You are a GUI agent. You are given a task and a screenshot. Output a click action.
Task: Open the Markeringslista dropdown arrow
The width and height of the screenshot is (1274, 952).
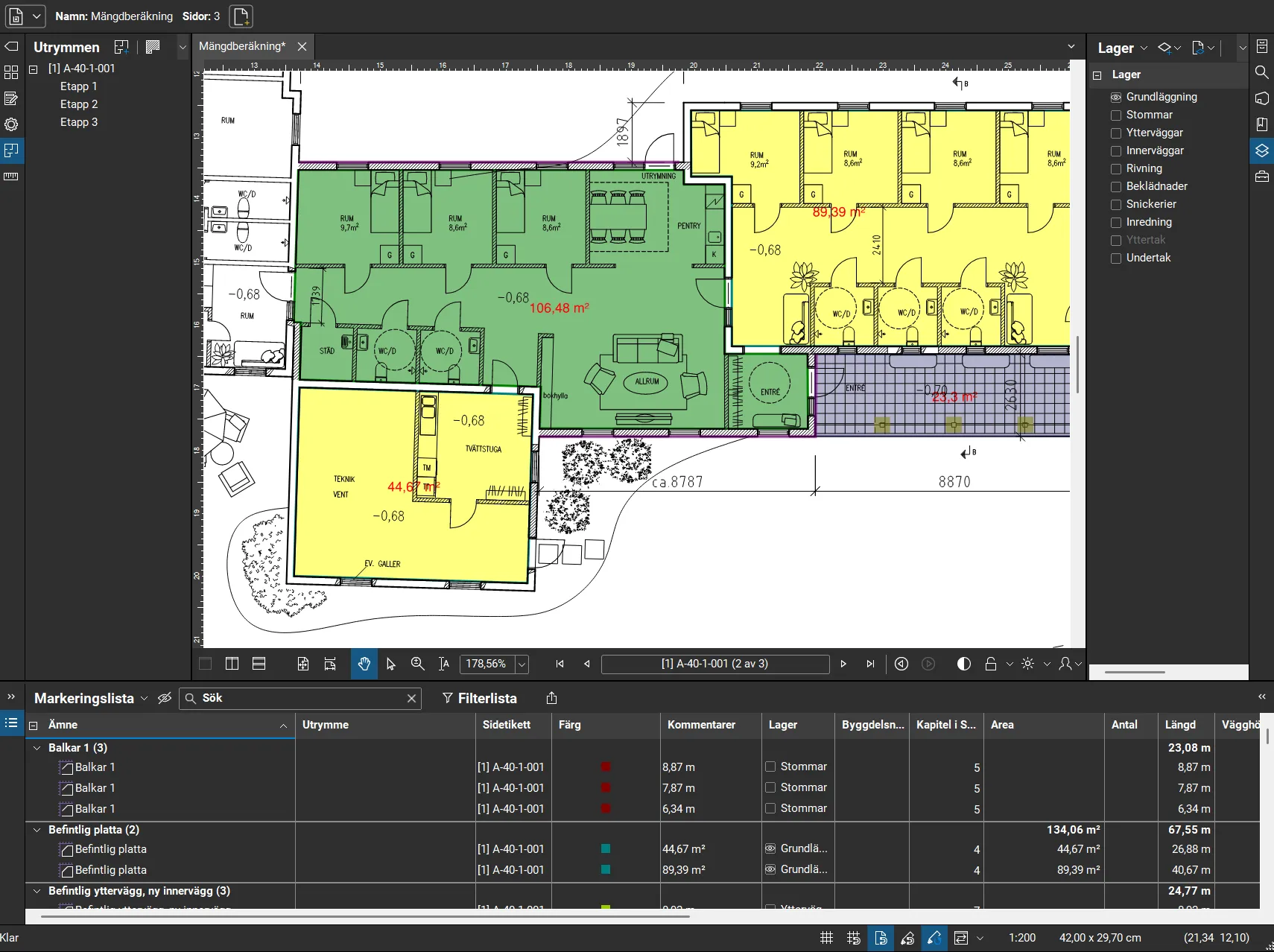pos(144,699)
